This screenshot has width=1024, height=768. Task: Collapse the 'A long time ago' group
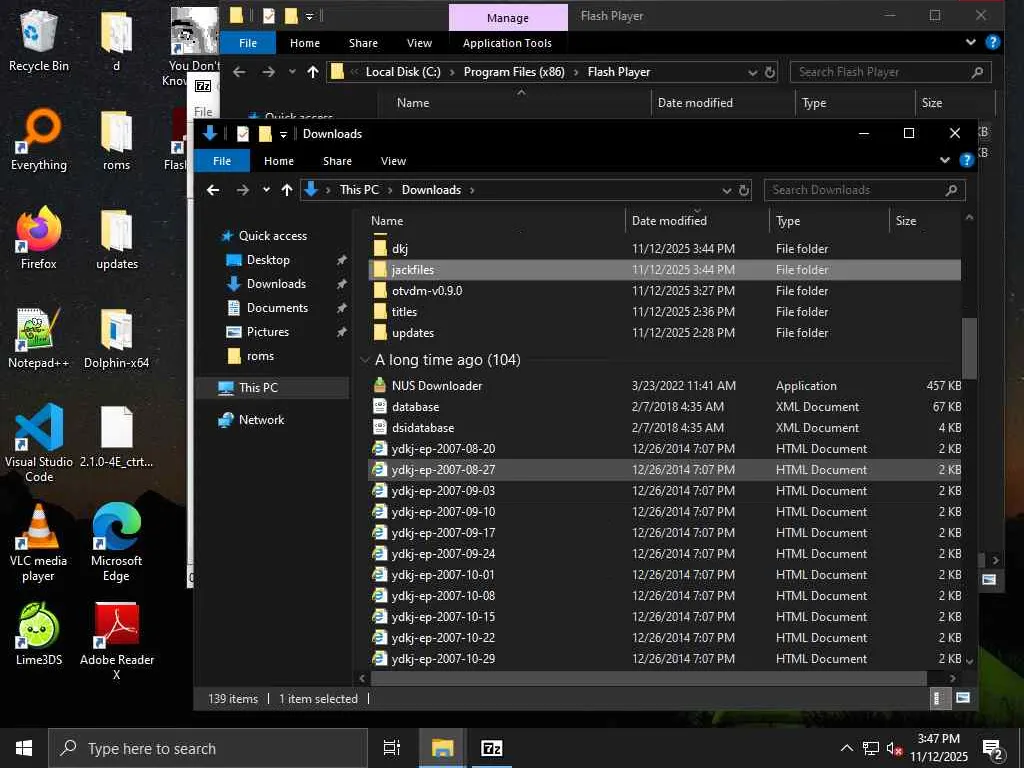[364, 360]
